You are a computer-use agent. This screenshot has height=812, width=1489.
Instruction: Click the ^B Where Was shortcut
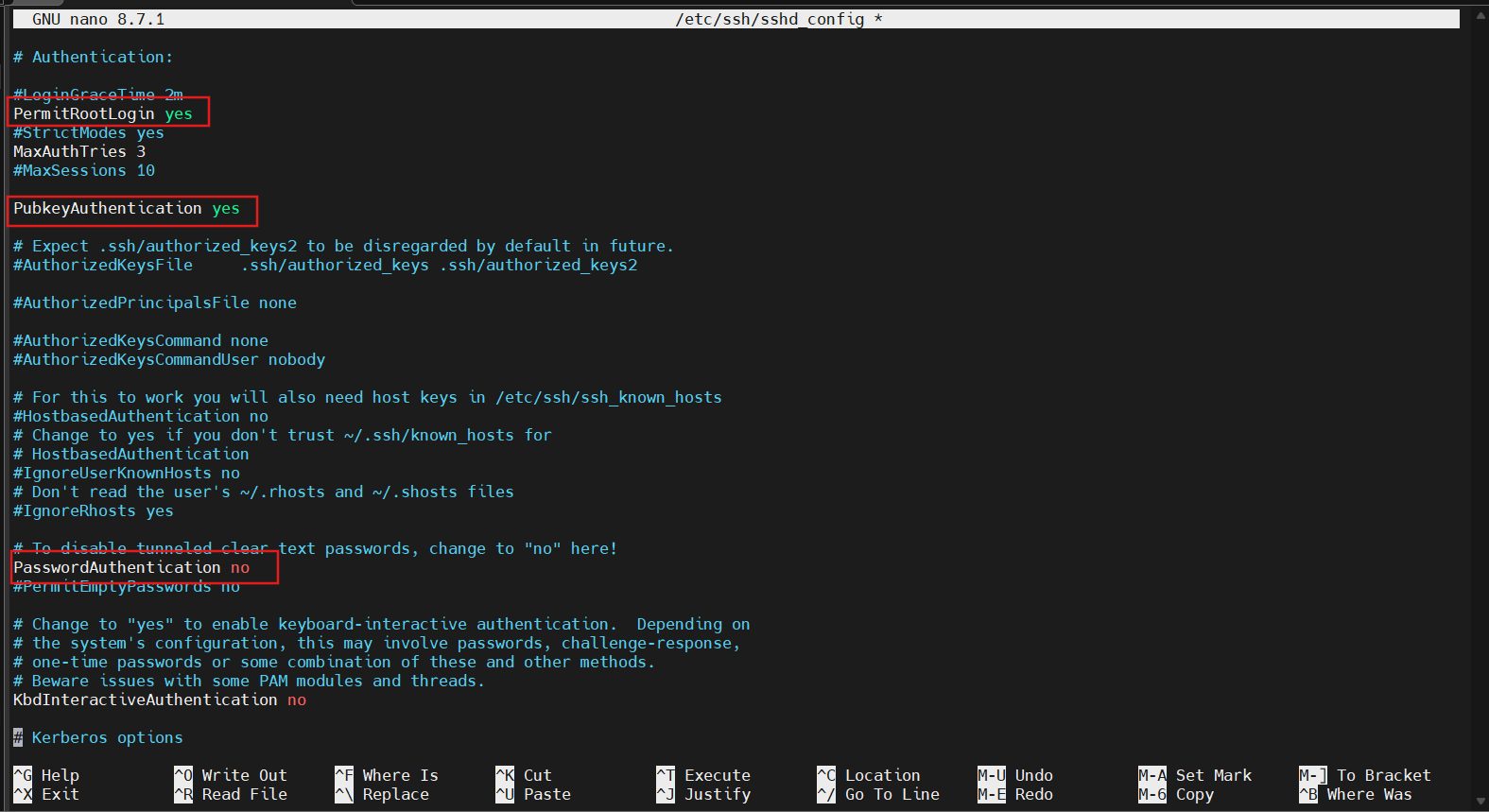point(1356,794)
